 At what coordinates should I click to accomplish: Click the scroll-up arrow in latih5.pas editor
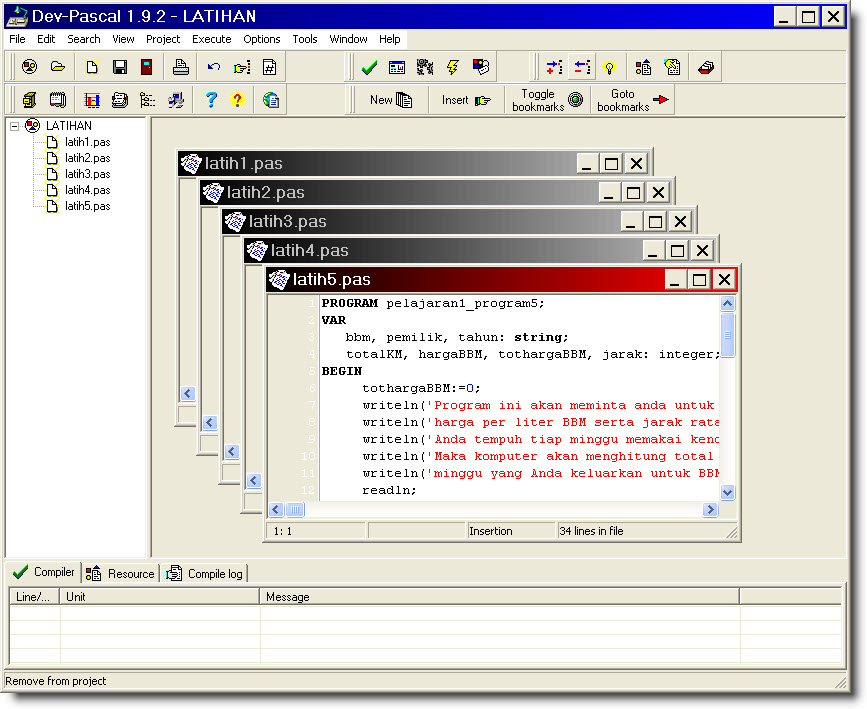pyautogui.click(x=727, y=303)
